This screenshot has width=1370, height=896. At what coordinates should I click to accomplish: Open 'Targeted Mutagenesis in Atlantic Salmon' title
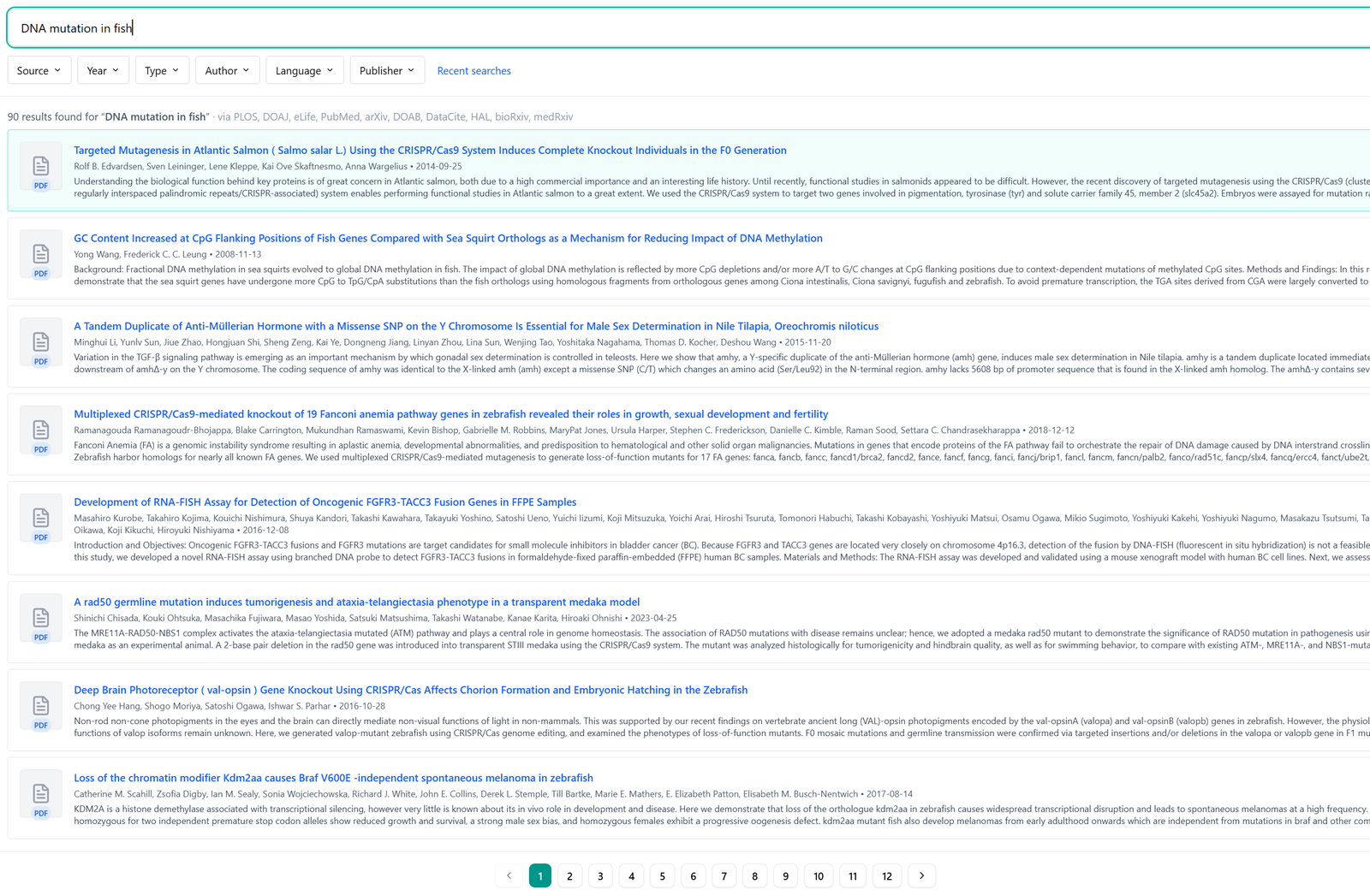point(430,151)
